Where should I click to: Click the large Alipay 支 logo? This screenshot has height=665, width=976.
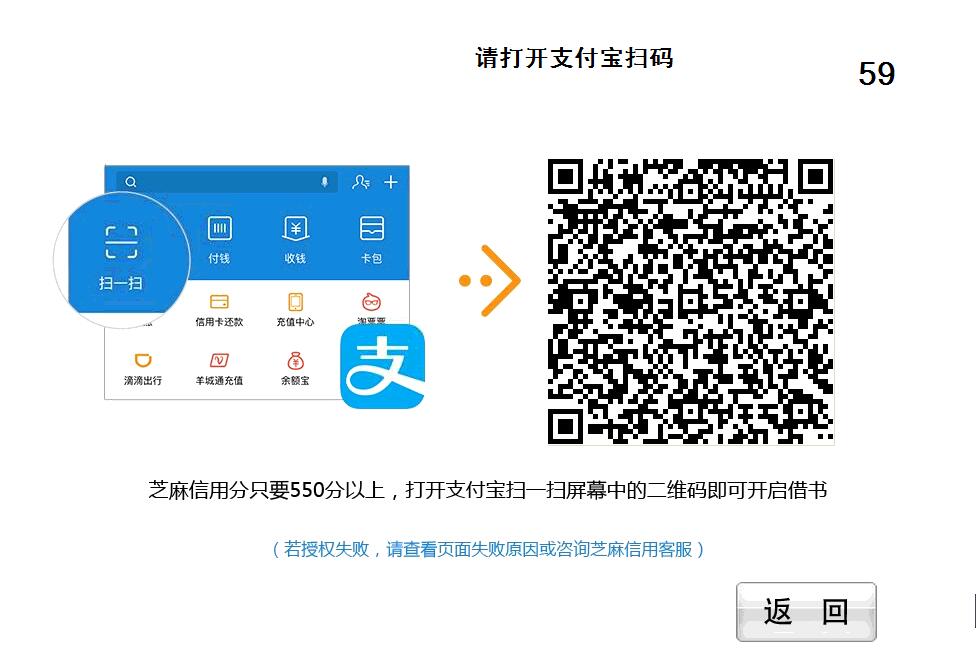pyautogui.click(x=383, y=366)
